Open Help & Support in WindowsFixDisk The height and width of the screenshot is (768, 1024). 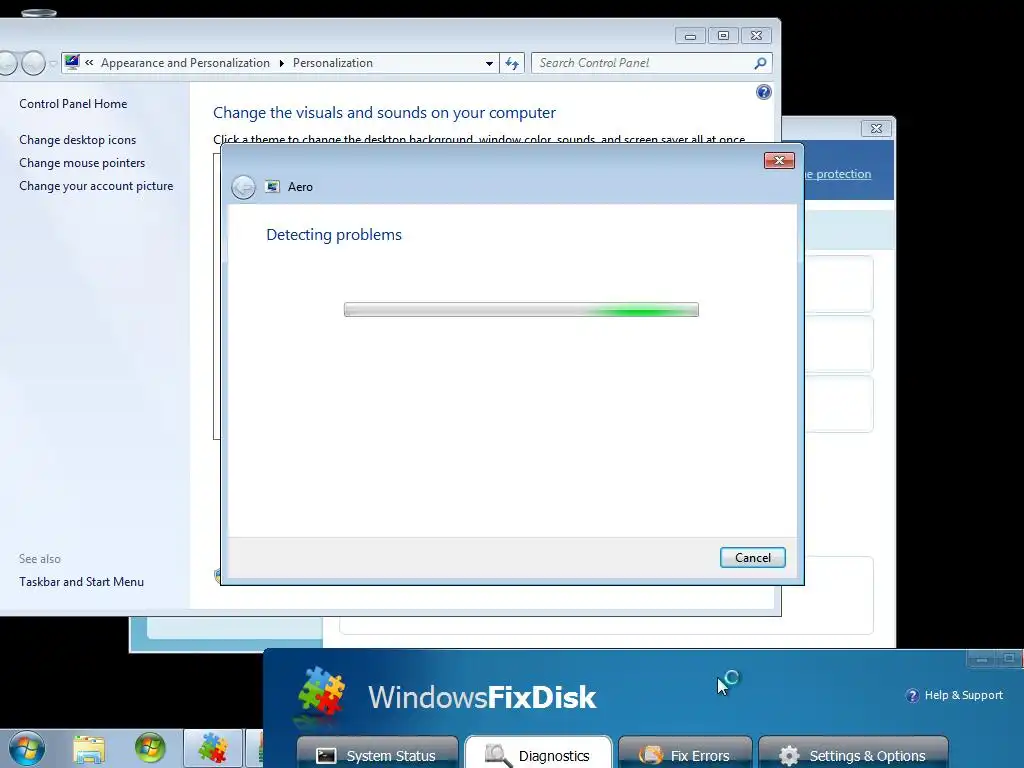pos(963,695)
